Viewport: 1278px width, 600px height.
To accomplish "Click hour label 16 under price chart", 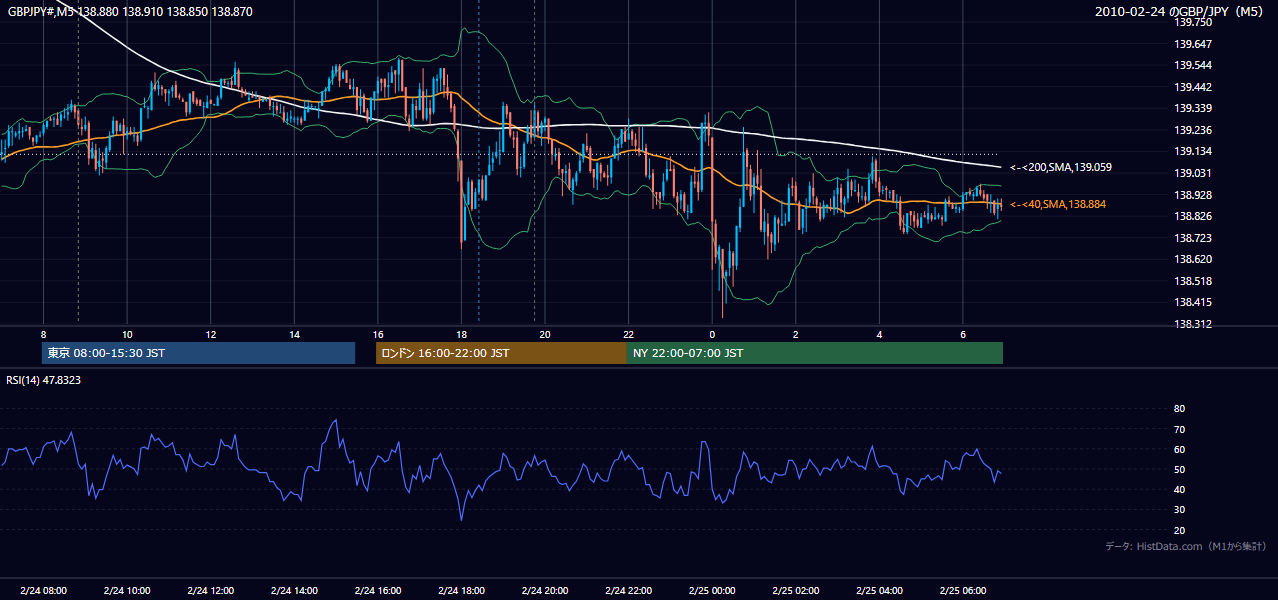I will (x=378, y=334).
